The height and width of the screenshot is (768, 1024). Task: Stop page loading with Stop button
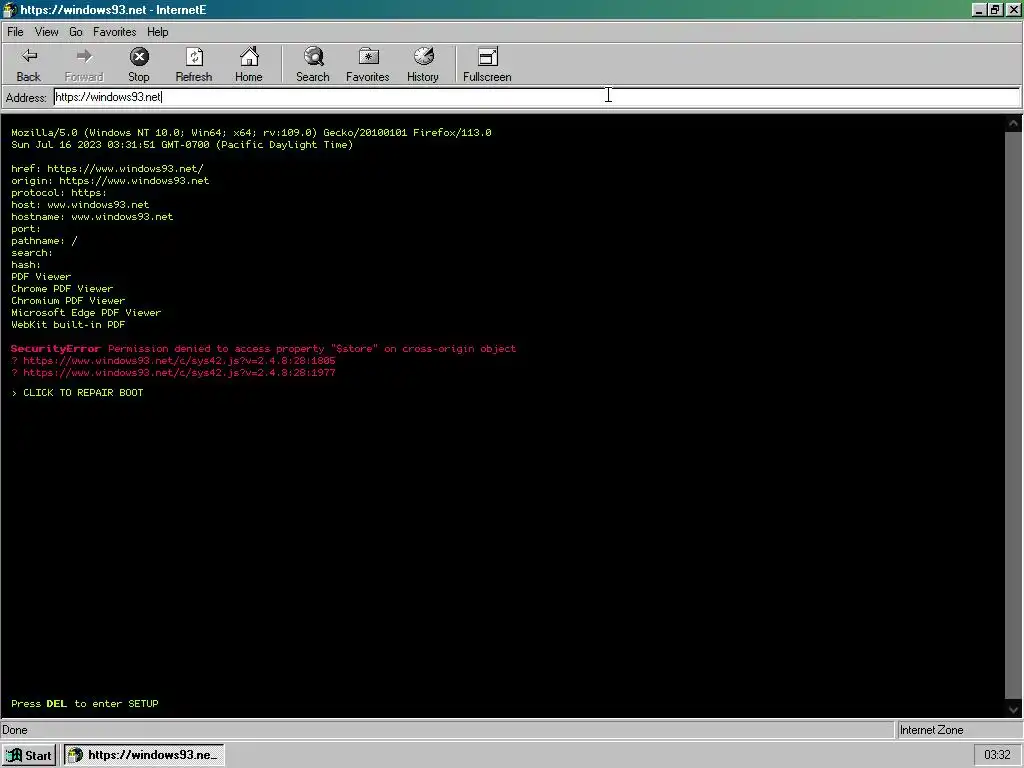[x=138, y=65]
